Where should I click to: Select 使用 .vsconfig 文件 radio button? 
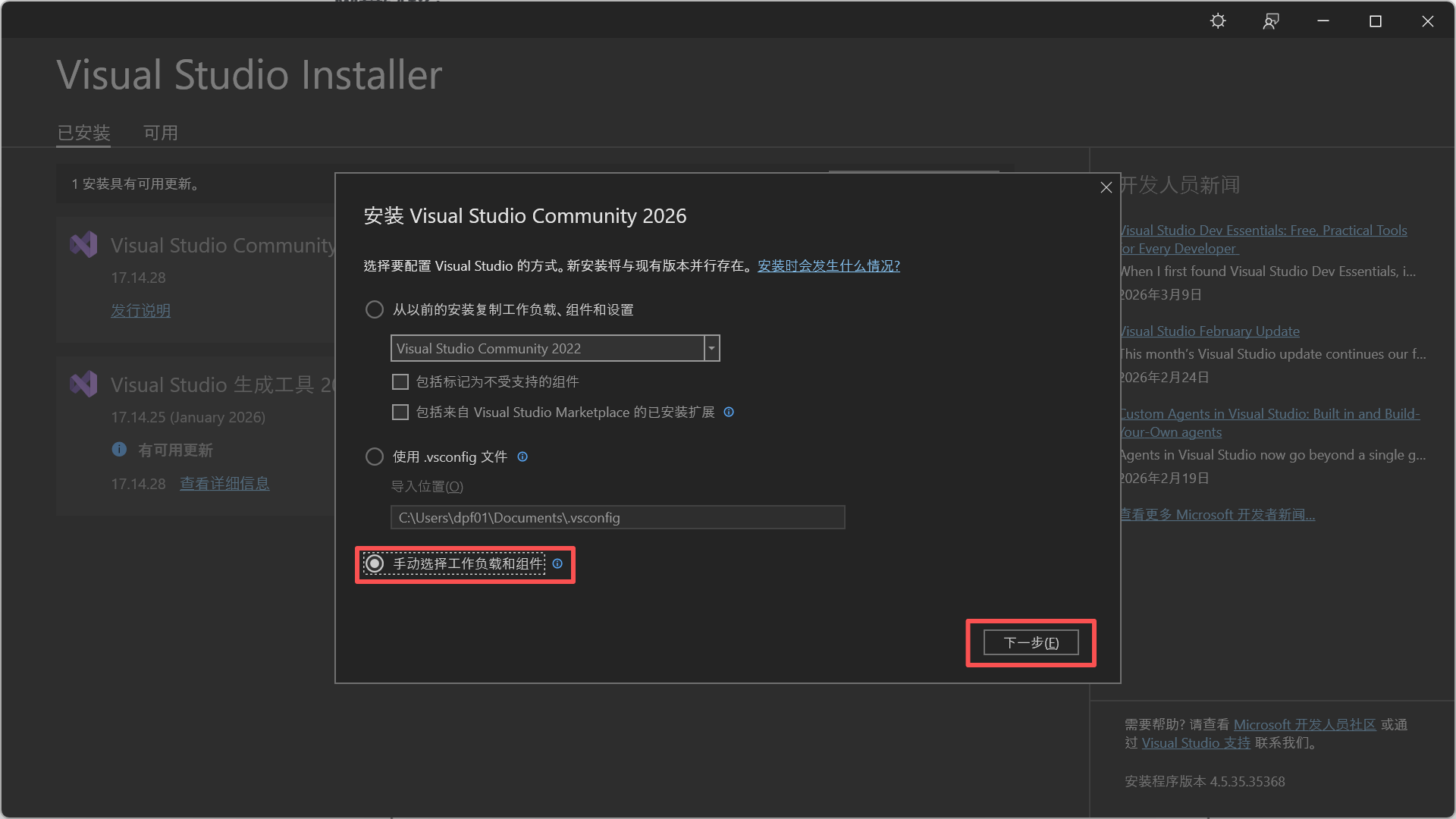[x=375, y=457]
